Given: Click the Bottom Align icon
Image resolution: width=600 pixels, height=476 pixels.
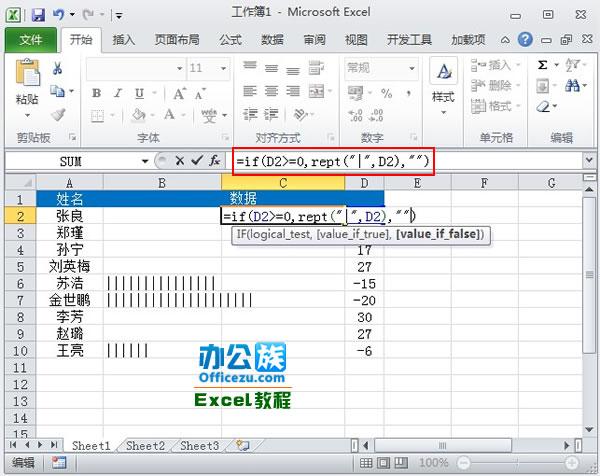Looking at the screenshot, I should coord(293,70).
